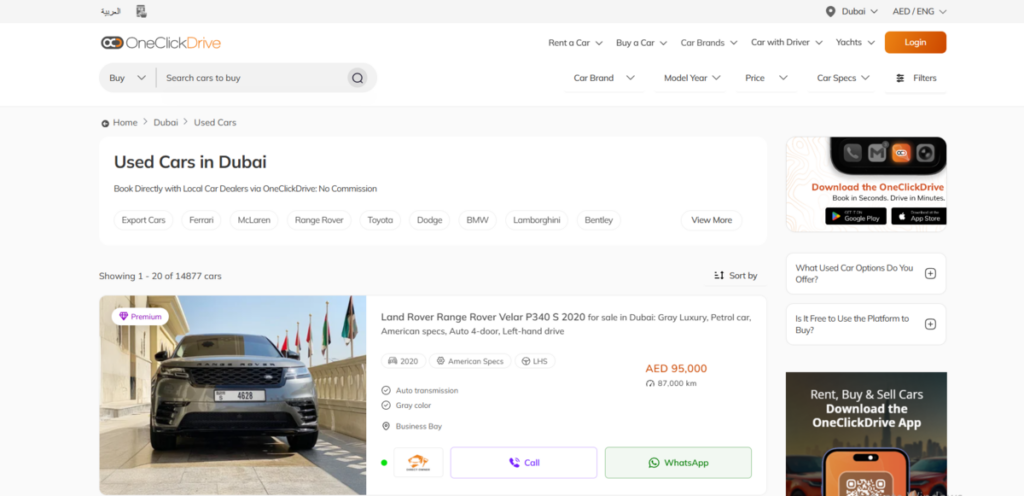The width and height of the screenshot is (1024, 496).
Task: Expand 'Is It Free to Use' plus icon
Action: [931, 324]
